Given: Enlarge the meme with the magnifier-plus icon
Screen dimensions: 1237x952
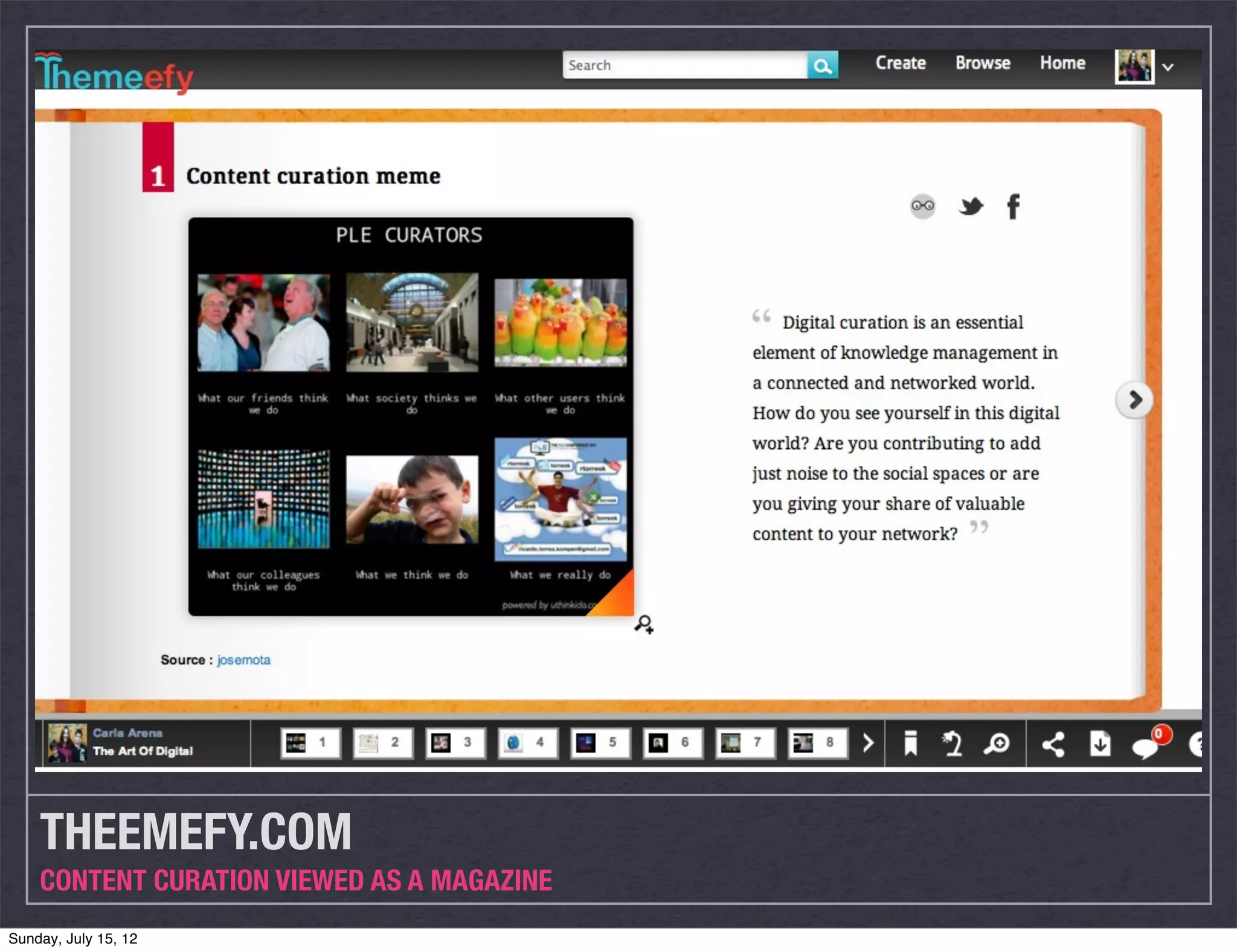Looking at the screenshot, I should (x=644, y=624).
